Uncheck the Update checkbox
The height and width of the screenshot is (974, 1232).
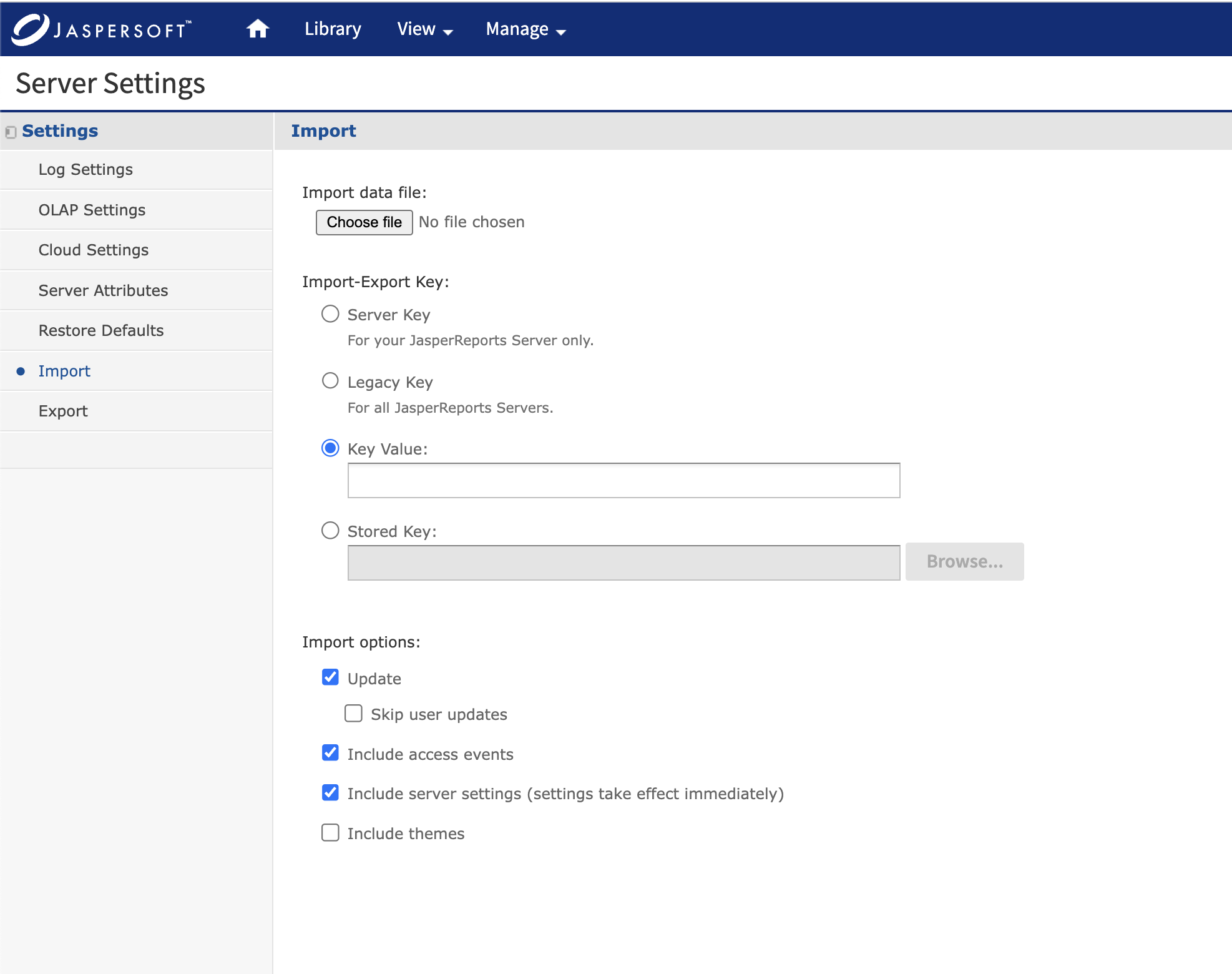click(330, 677)
